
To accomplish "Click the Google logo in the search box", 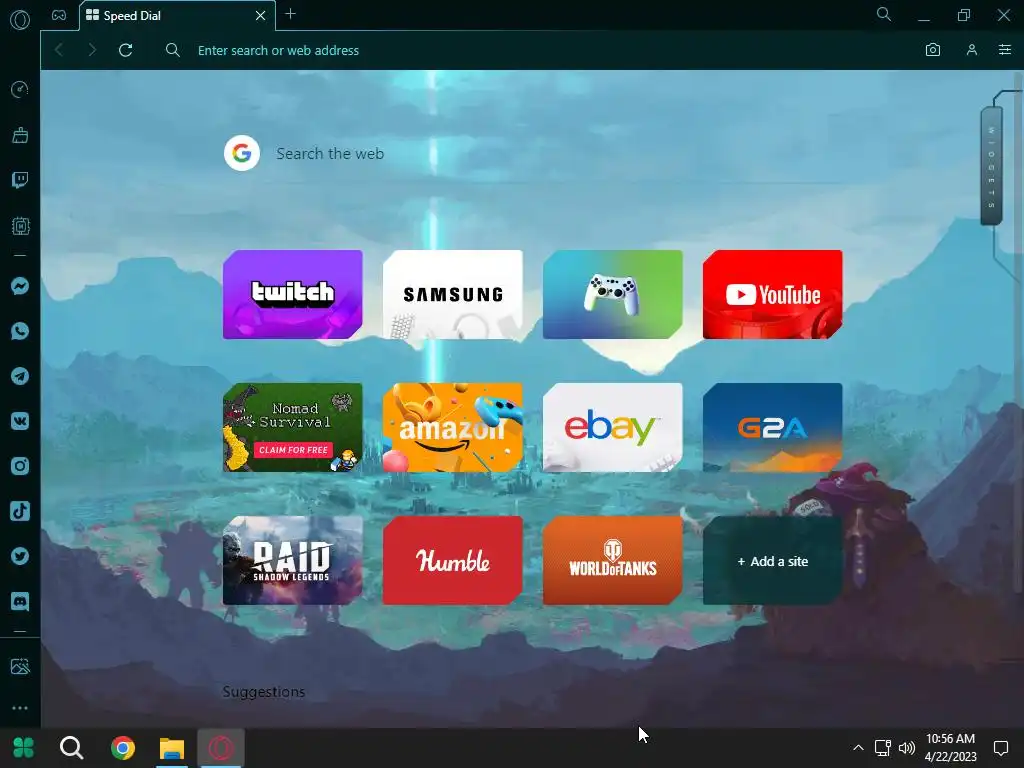I will (x=242, y=153).
